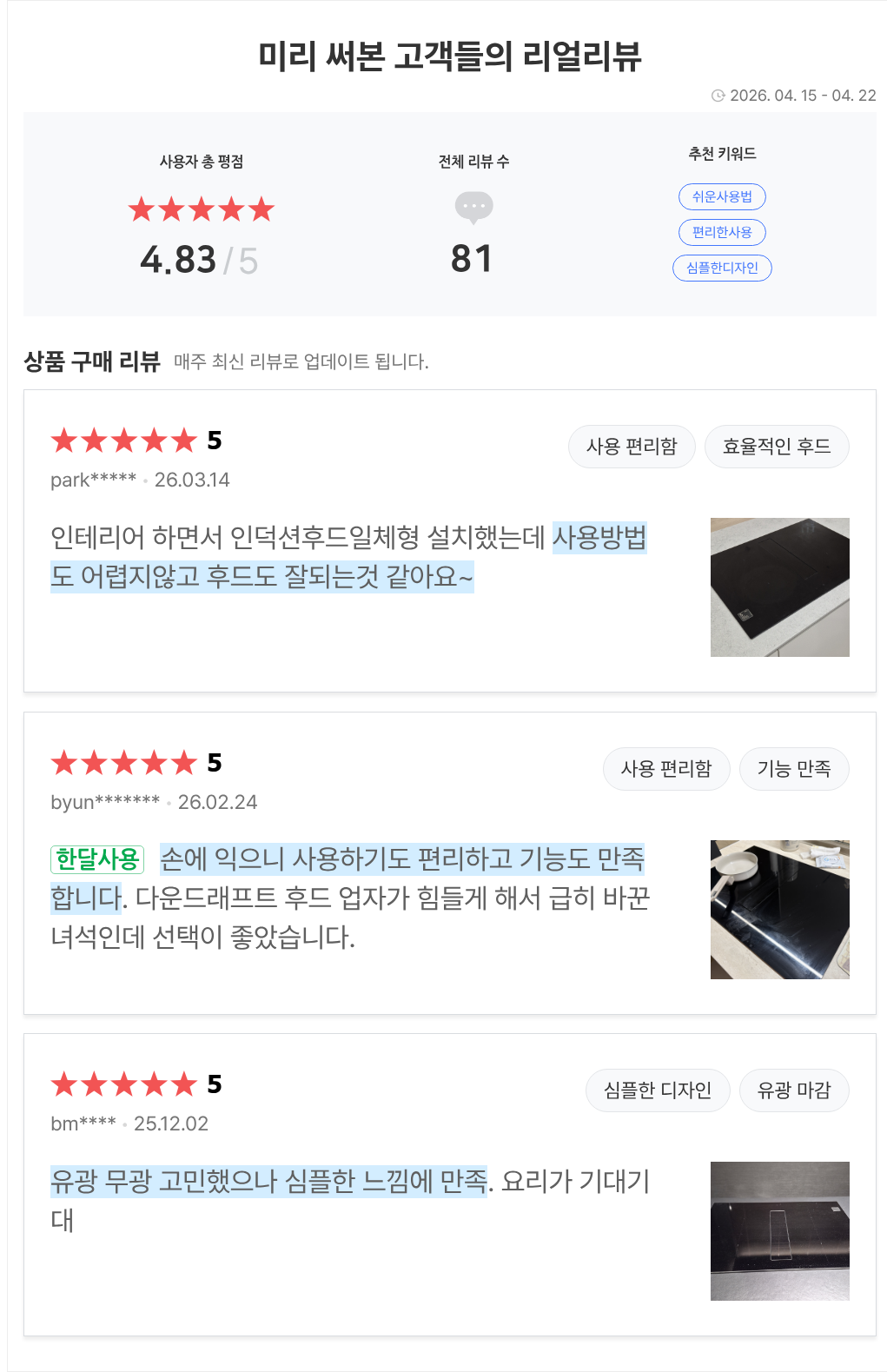Click the 효율적인 후드 tag
The height and width of the screenshot is (1372, 887).
pyautogui.click(x=777, y=447)
